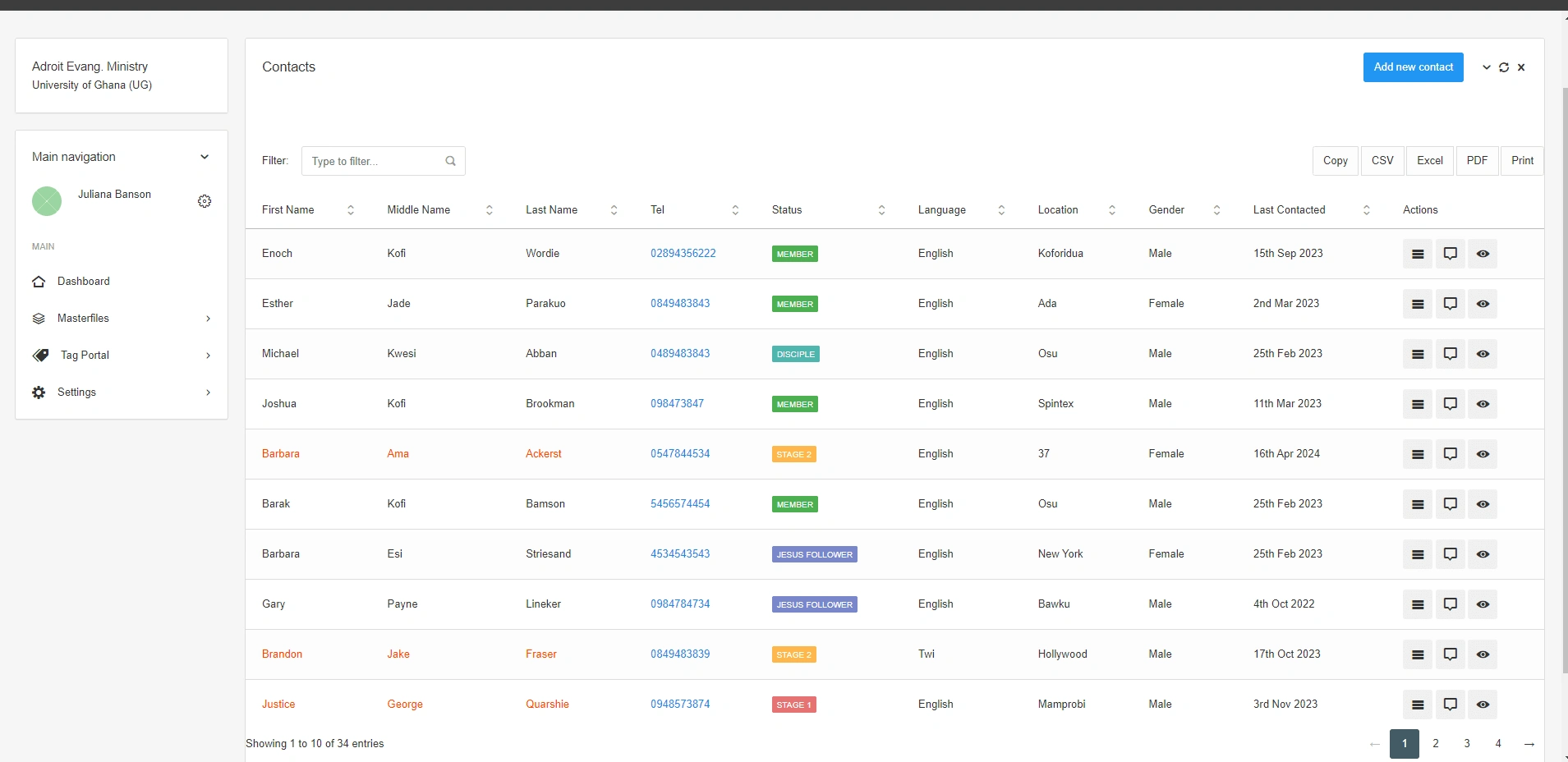Open the list menu icon for Enoch Wordie
Screen dimensions: 1568x762
tap(1418, 254)
